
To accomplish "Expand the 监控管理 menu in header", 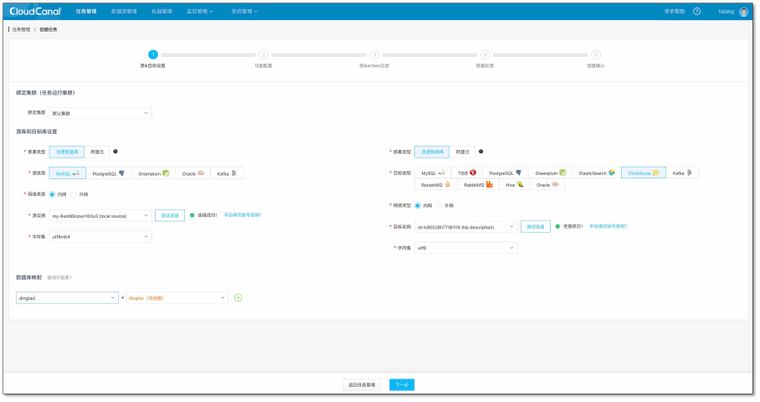I will (x=200, y=11).
